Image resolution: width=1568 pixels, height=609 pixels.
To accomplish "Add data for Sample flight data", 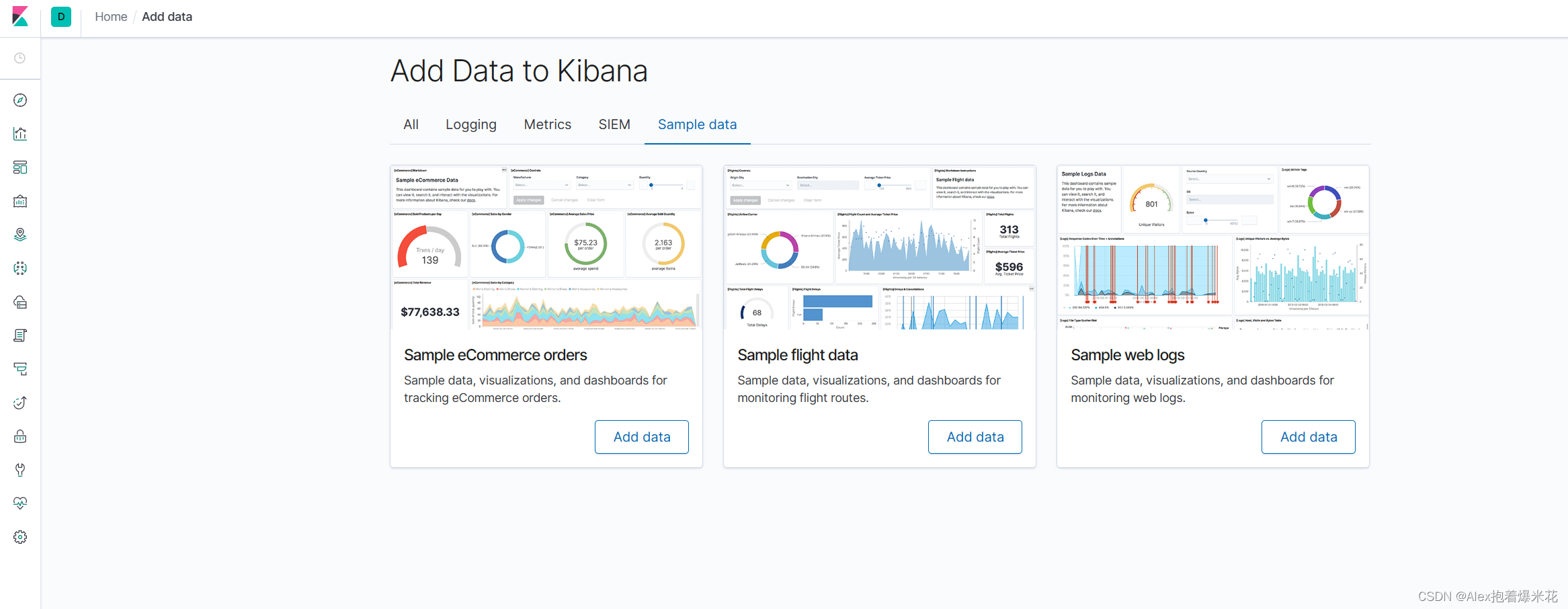I will click(x=975, y=437).
